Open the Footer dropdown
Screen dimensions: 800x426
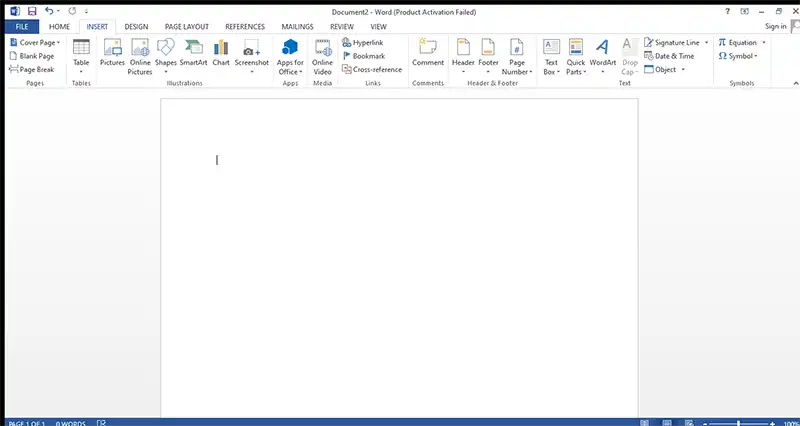[488, 57]
